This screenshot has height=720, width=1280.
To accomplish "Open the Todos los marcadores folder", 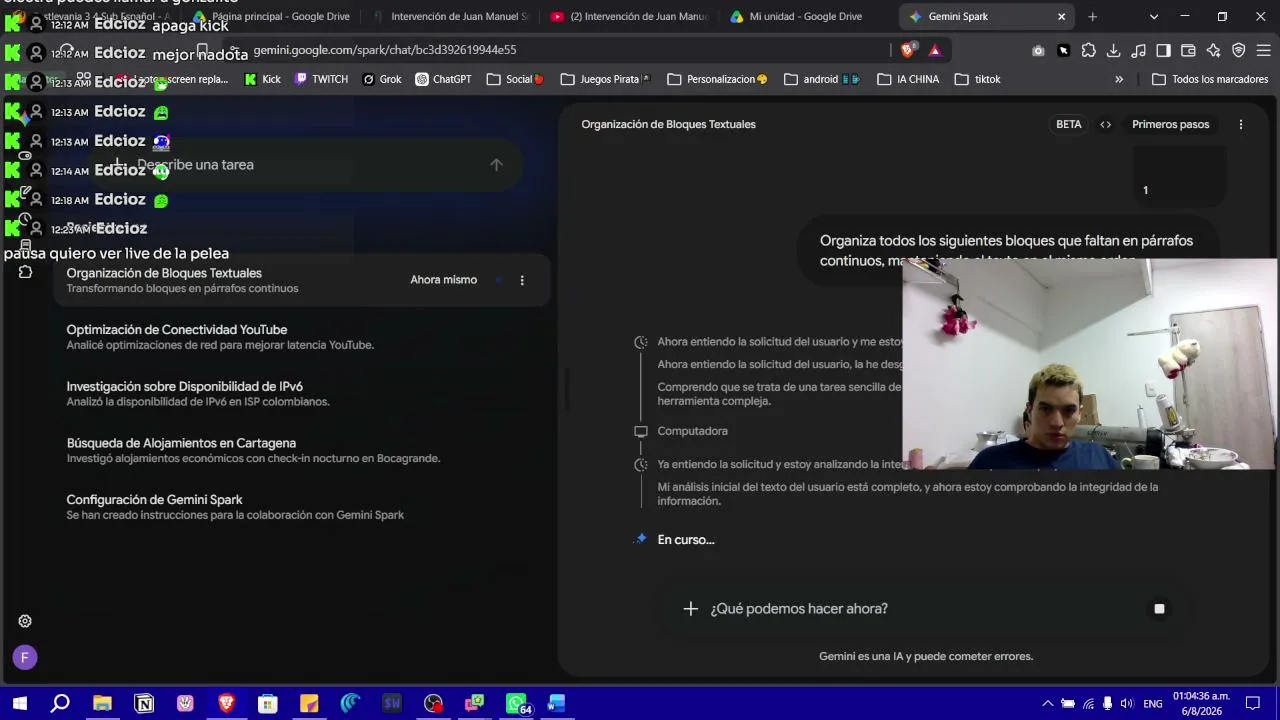I will pos(1210,80).
